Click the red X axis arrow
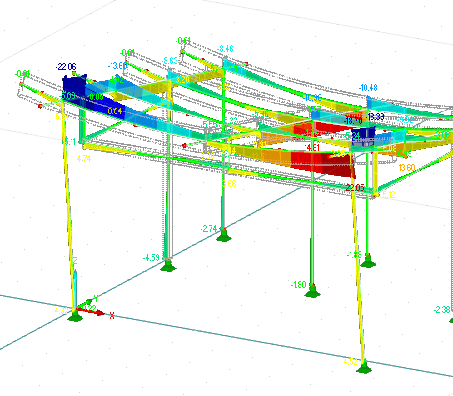 pyautogui.click(x=91, y=312)
